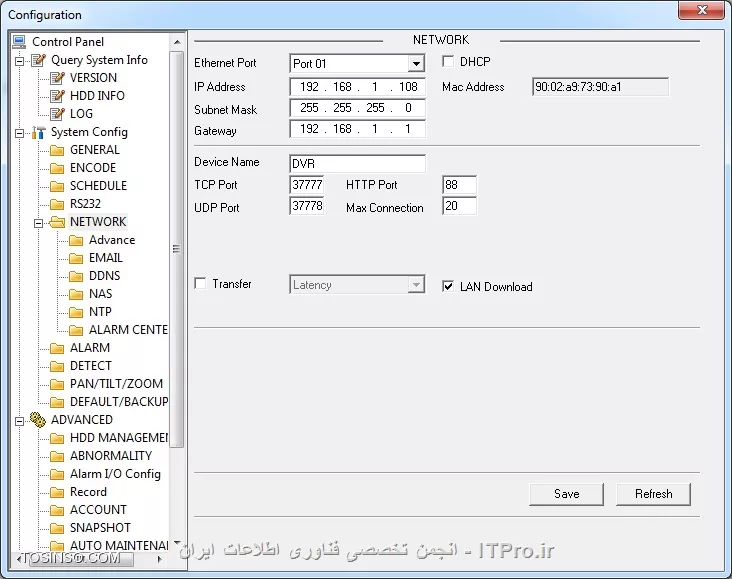Click the DETECT folder icon

pos(57,366)
